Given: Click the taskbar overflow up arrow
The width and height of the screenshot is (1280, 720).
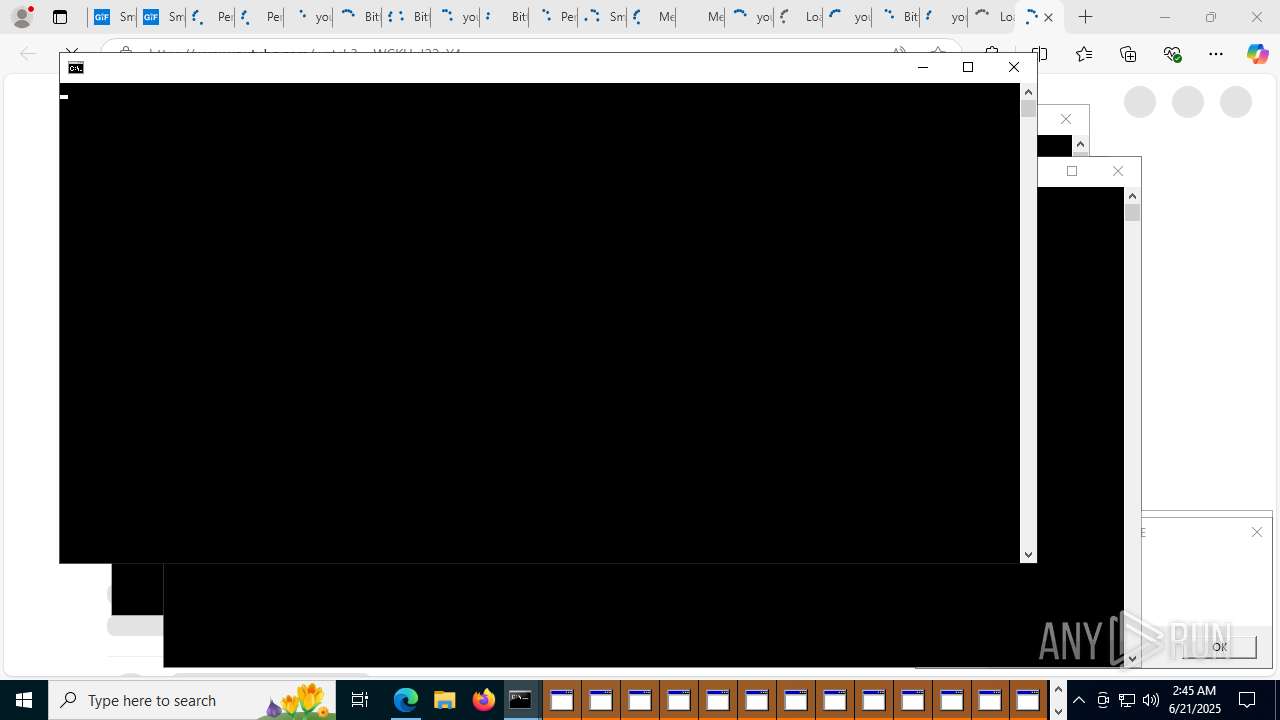Looking at the screenshot, I should [1058, 690].
